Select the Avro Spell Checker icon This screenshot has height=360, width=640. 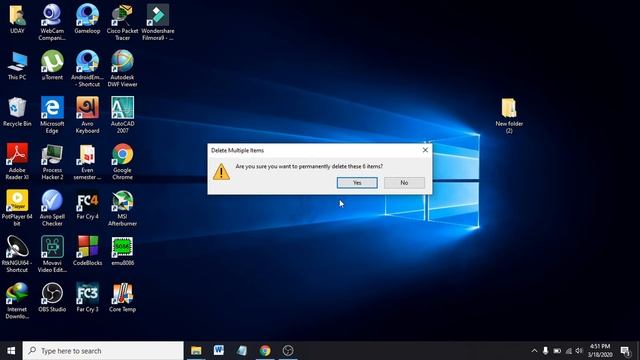52,208
